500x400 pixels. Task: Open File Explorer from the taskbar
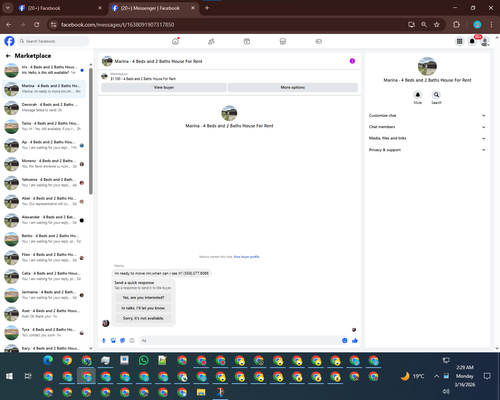tap(201, 392)
